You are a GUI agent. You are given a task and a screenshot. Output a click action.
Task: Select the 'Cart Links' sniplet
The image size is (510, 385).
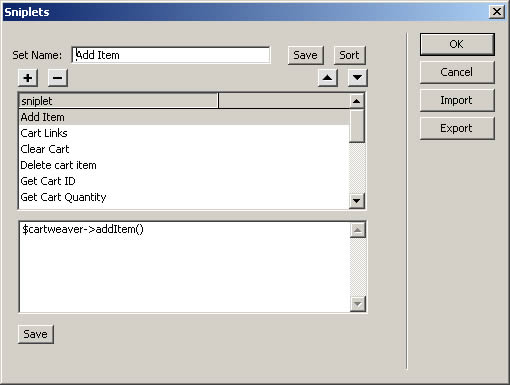click(184, 133)
